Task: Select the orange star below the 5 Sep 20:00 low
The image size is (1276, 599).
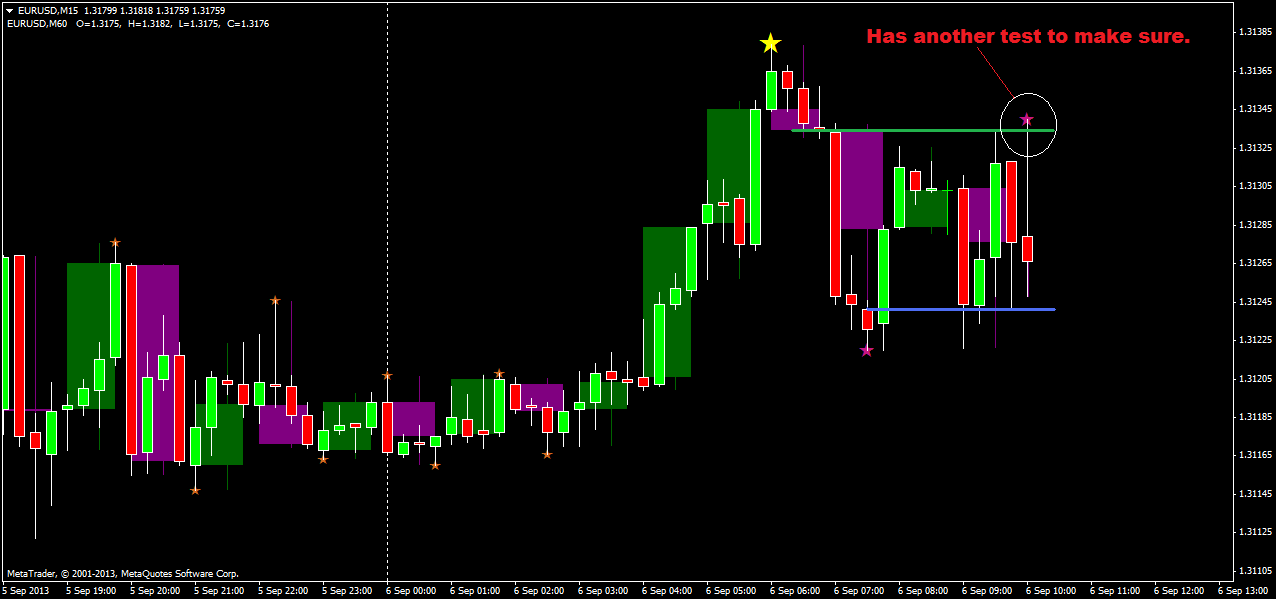Action: point(195,490)
